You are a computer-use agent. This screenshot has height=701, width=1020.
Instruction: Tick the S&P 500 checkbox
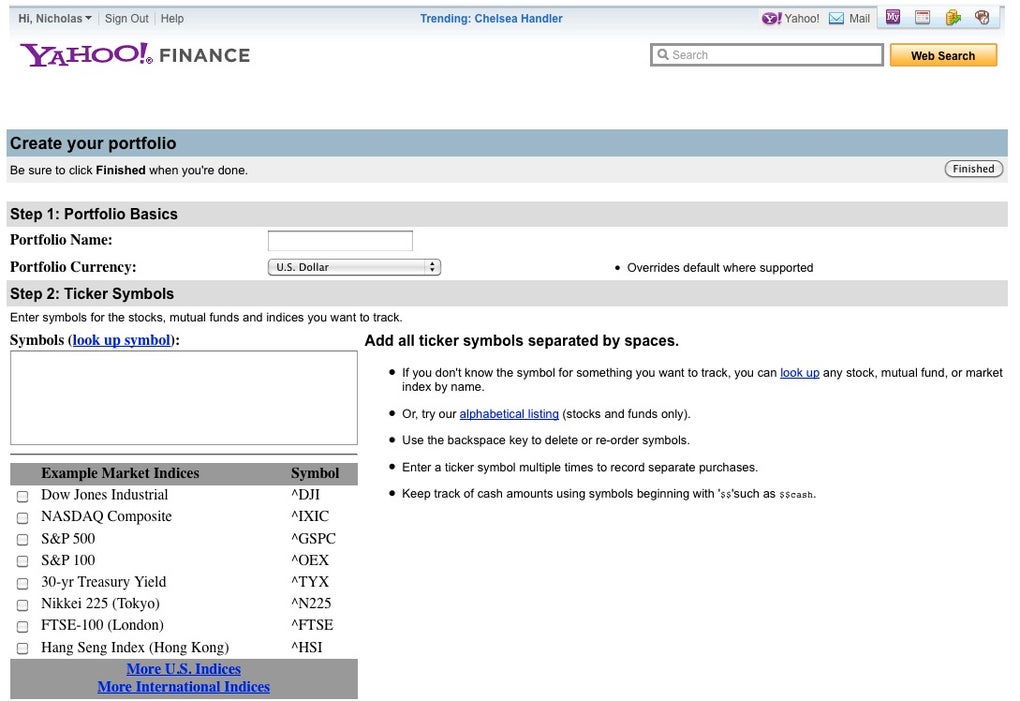coord(23,540)
